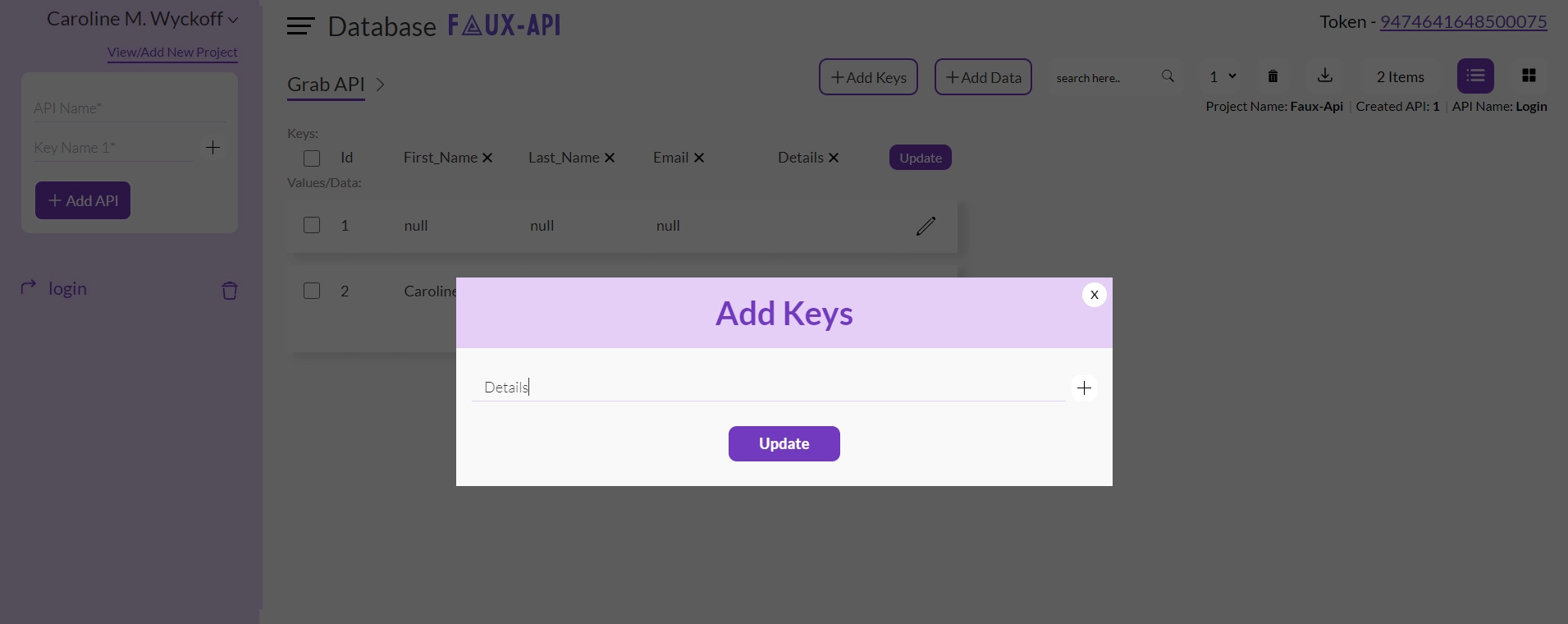
Task: Click the search magnifier icon
Action: (1168, 76)
